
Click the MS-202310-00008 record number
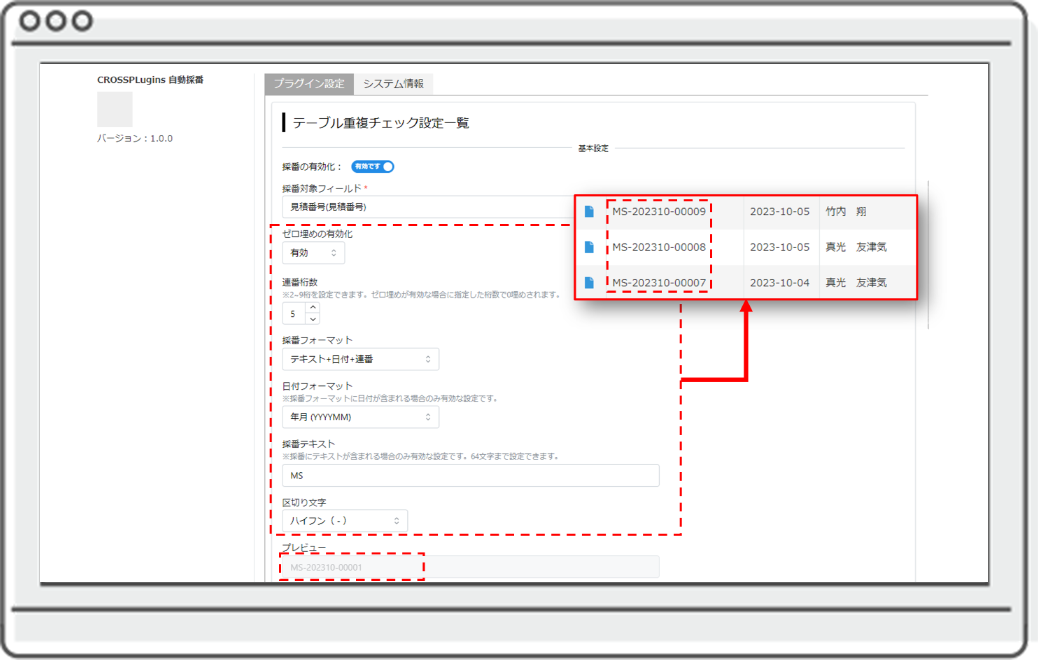pos(659,247)
